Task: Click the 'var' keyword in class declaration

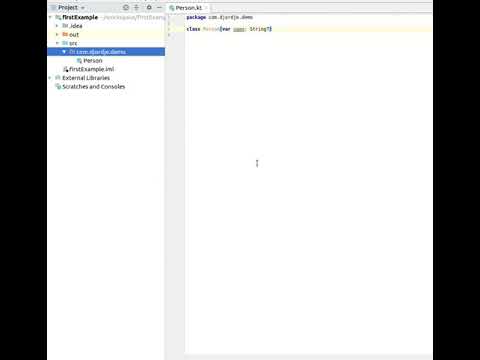Action: (226, 29)
